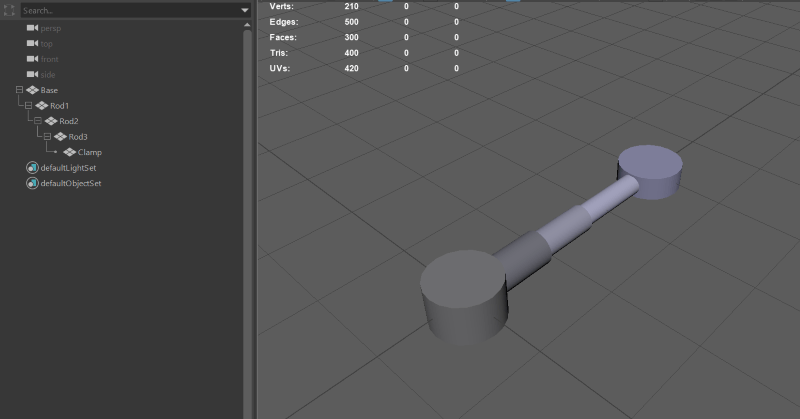Collapse the Rod1 node children
This screenshot has height=419, width=800.
pos(28,106)
